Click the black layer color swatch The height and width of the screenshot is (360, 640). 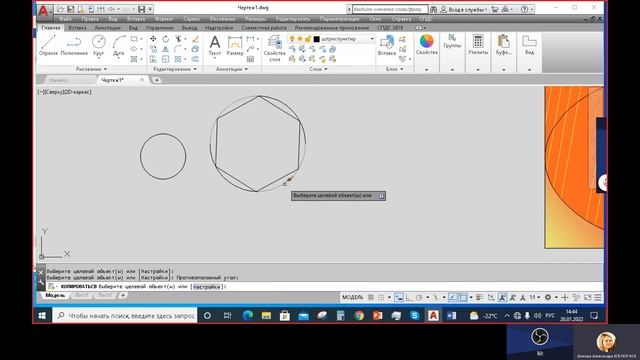pyautogui.click(x=316, y=39)
